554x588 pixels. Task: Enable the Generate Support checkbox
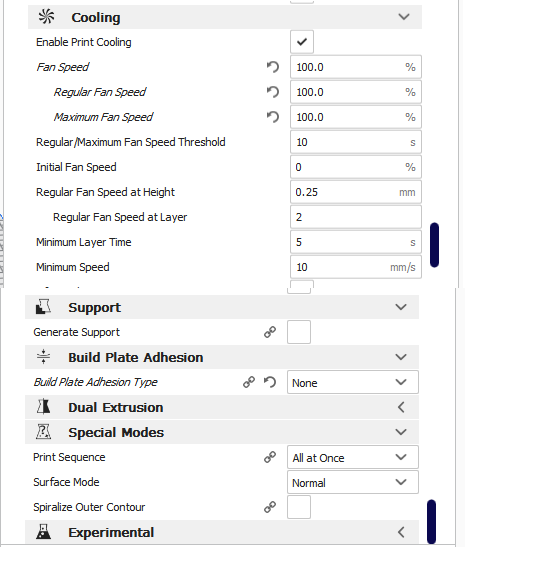click(x=299, y=332)
